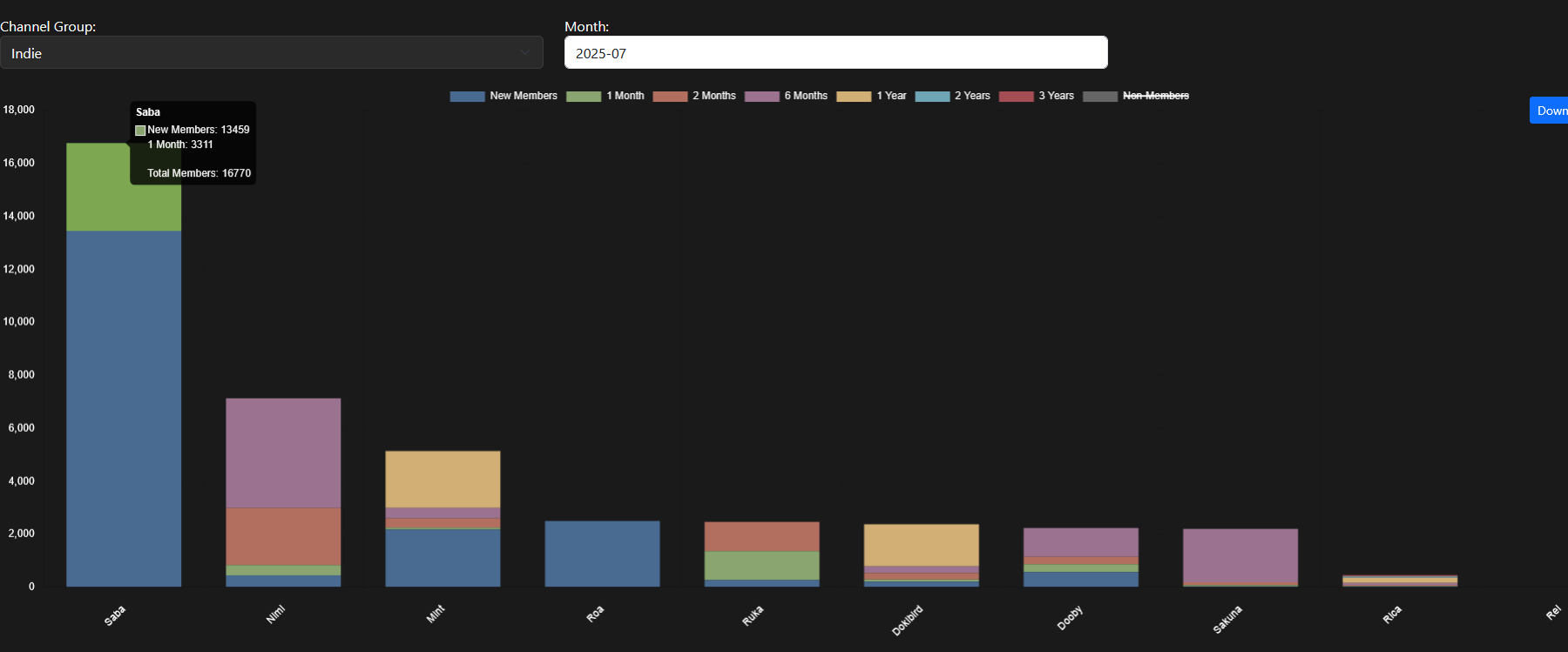Toggle the 1 Year legend color box
The height and width of the screenshot is (652, 1568).
[854, 97]
